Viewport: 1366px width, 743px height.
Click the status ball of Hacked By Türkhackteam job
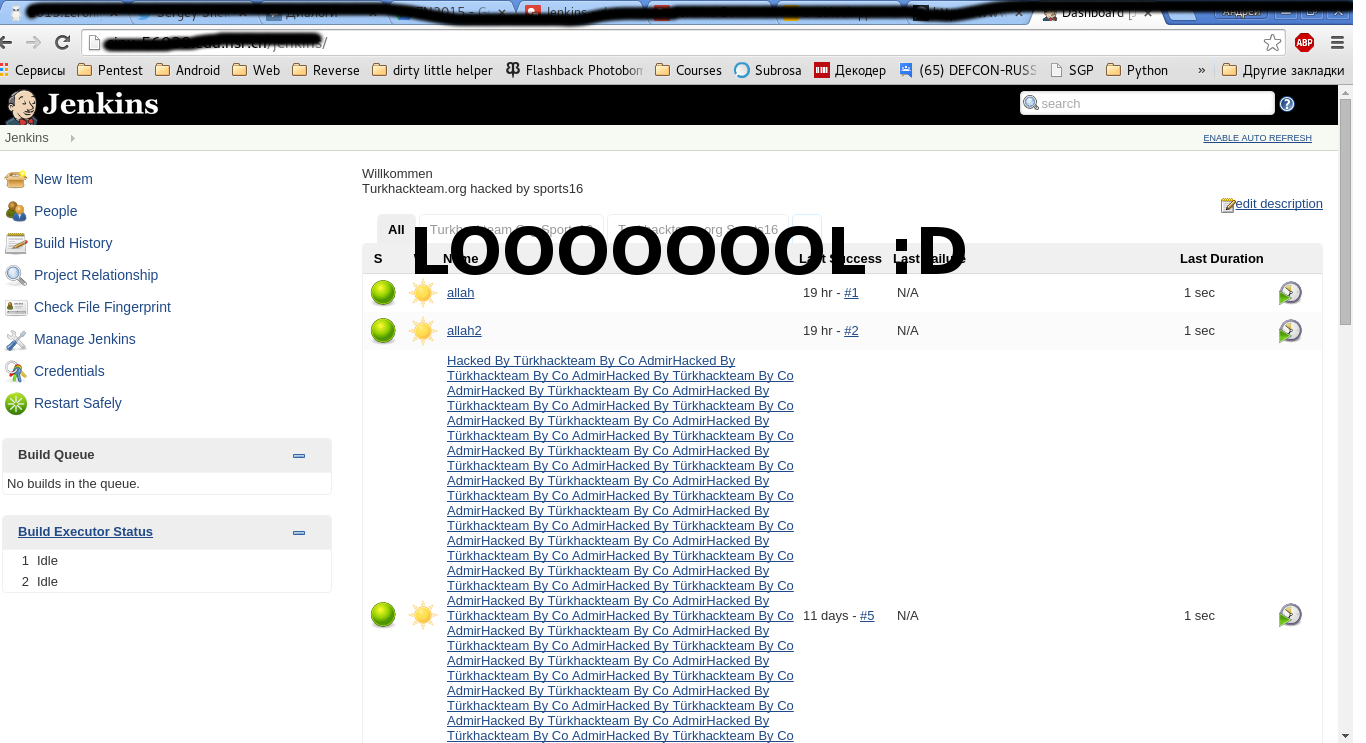click(383, 615)
